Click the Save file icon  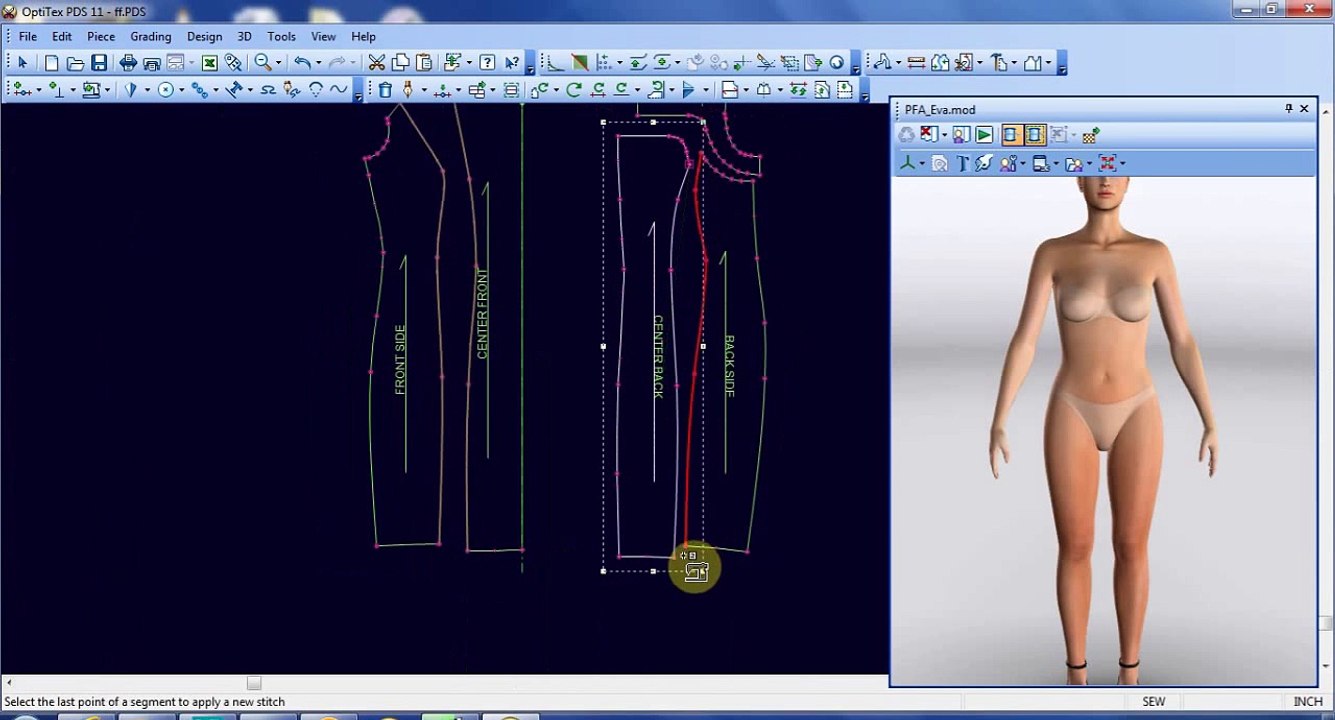(99, 63)
